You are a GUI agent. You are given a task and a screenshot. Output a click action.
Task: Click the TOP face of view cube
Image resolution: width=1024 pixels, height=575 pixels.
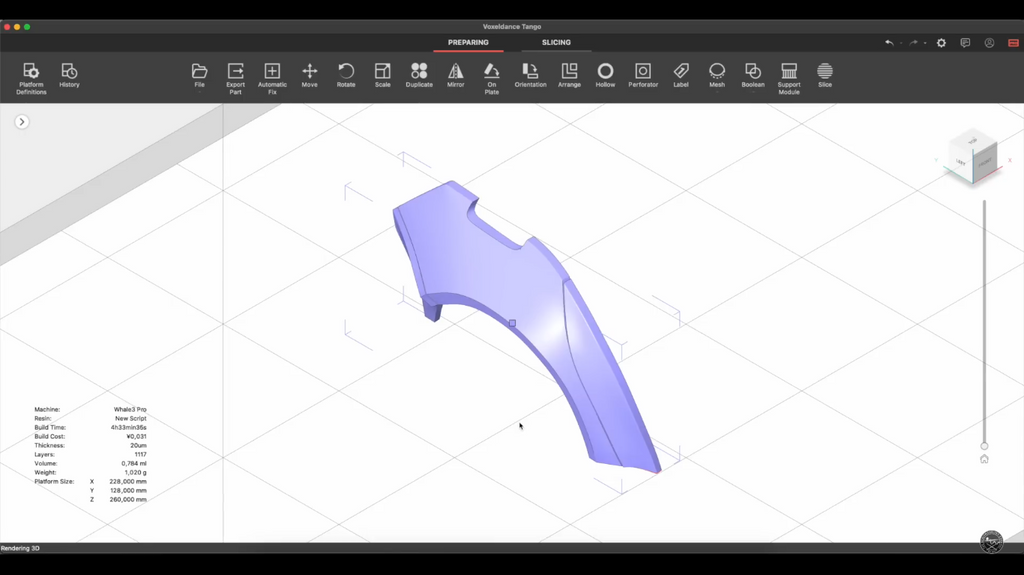972,140
